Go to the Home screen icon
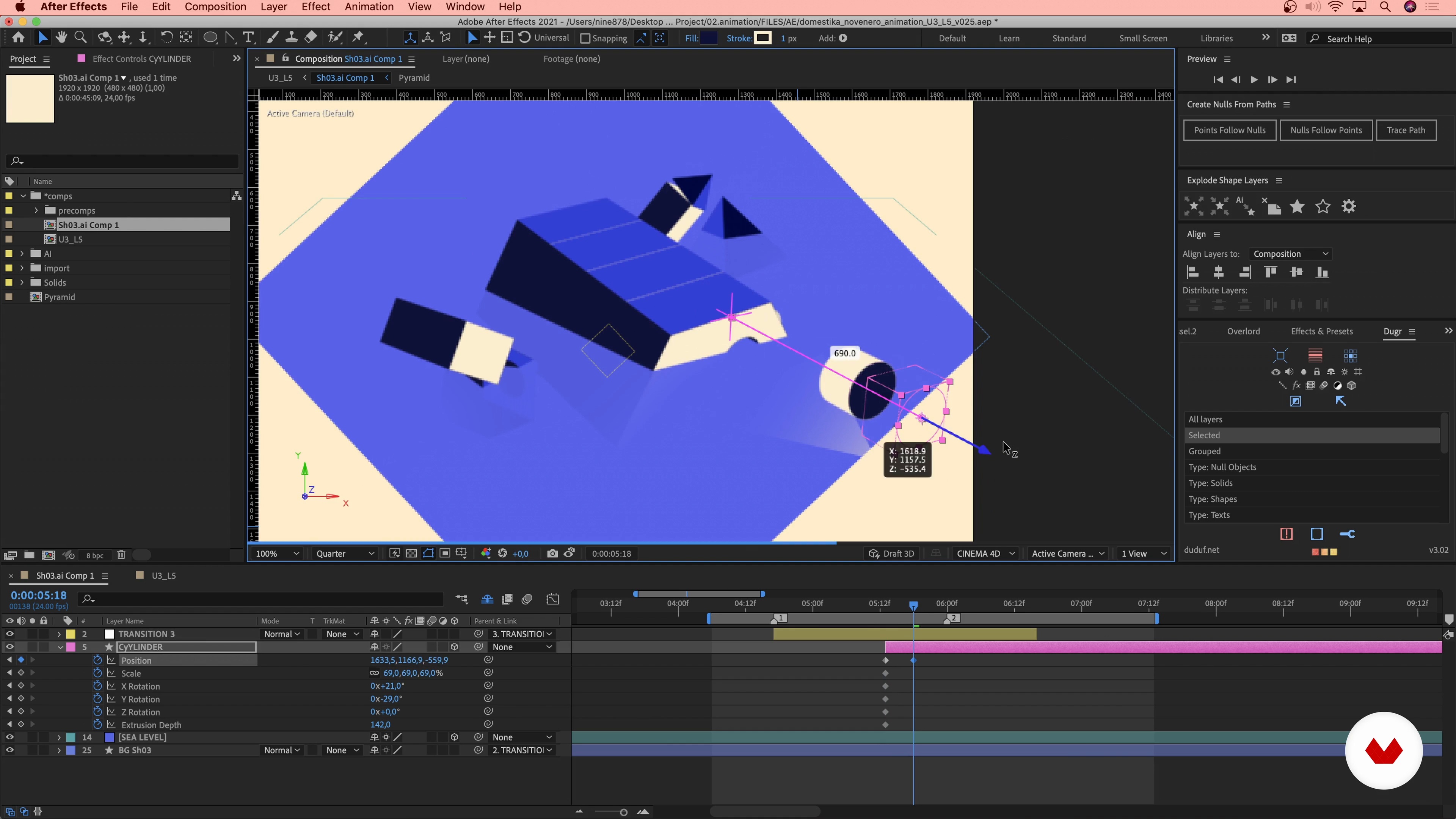This screenshot has height=819, width=1456. point(18,38)
